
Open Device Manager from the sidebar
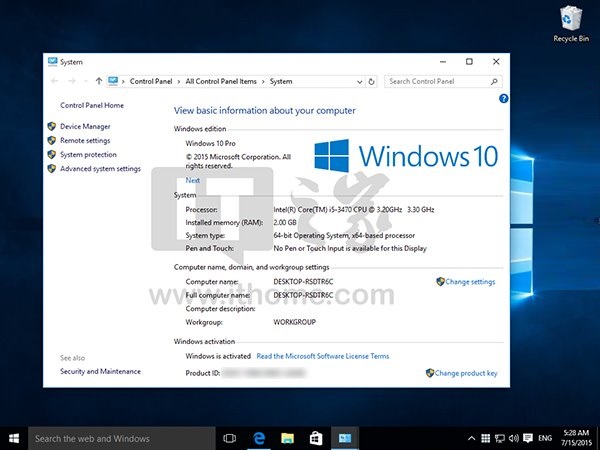pos(85,126)
